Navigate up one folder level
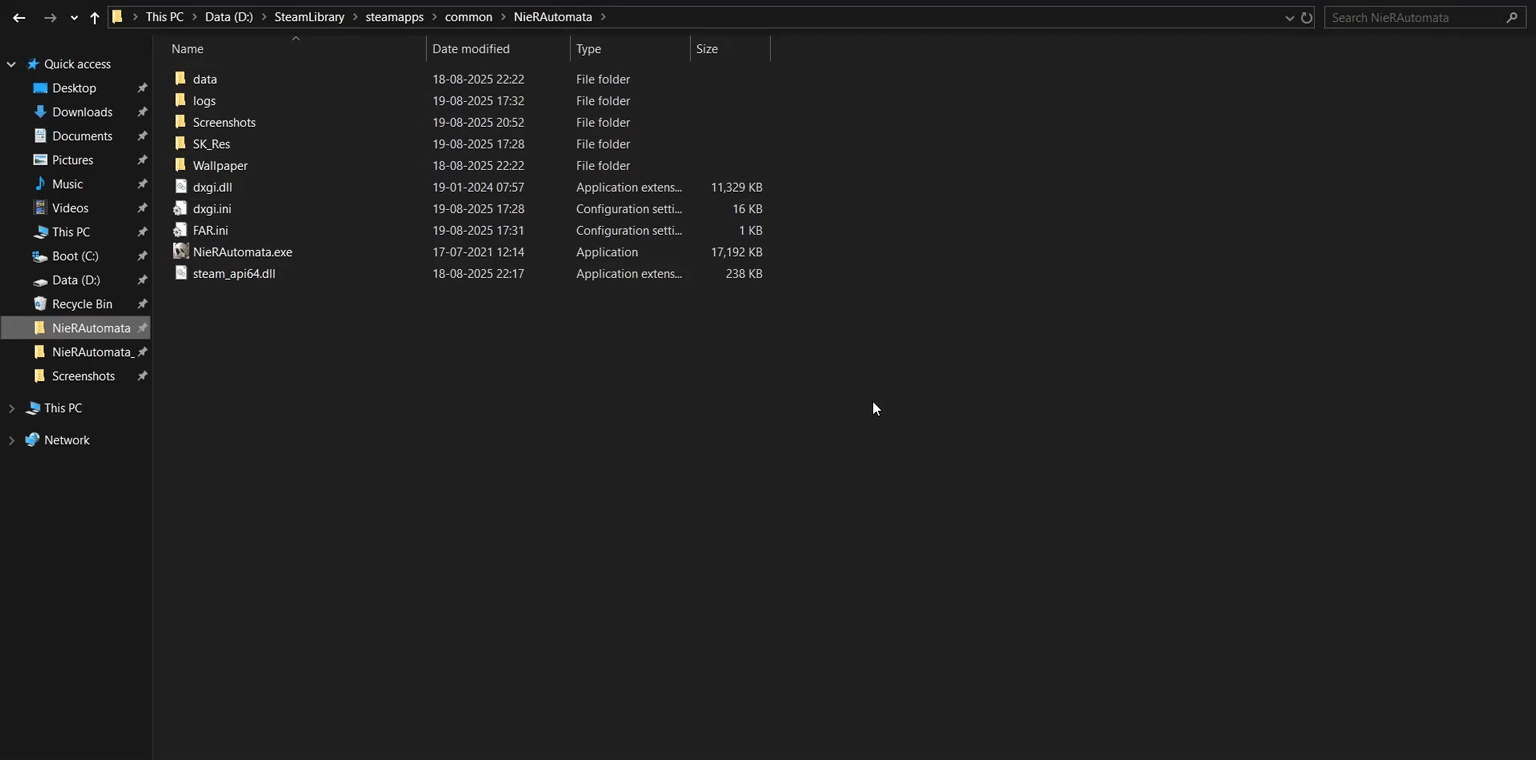Image resolution: width=1536 pixels, height=760 pixels. (x=95, y=17)
